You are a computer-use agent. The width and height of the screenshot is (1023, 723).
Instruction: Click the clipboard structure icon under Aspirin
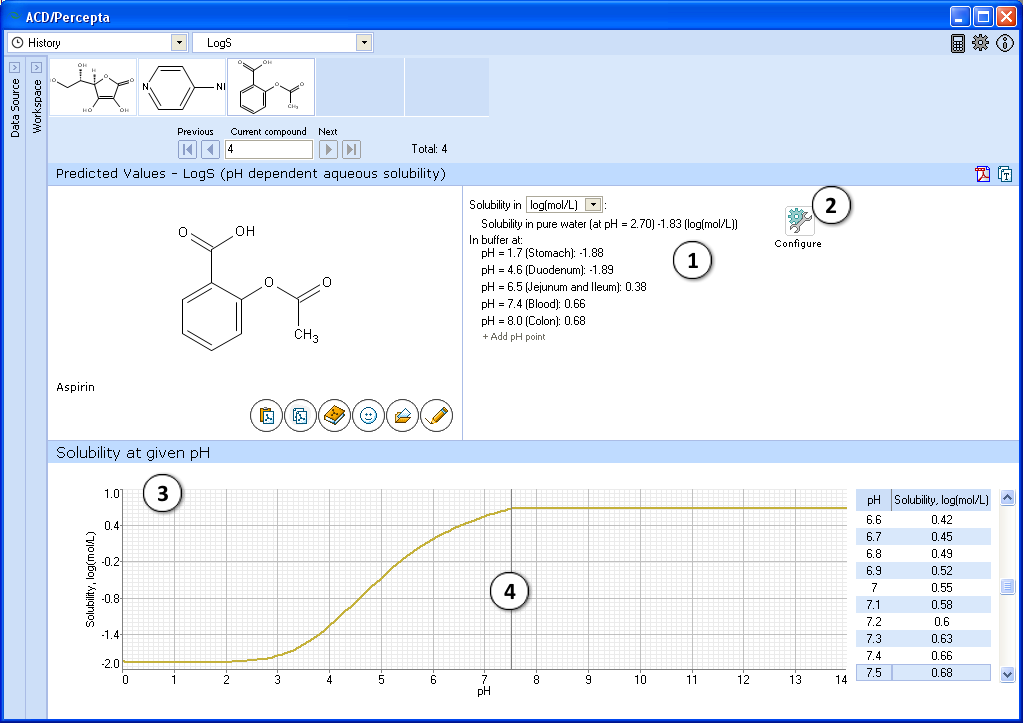click(266, 416)
